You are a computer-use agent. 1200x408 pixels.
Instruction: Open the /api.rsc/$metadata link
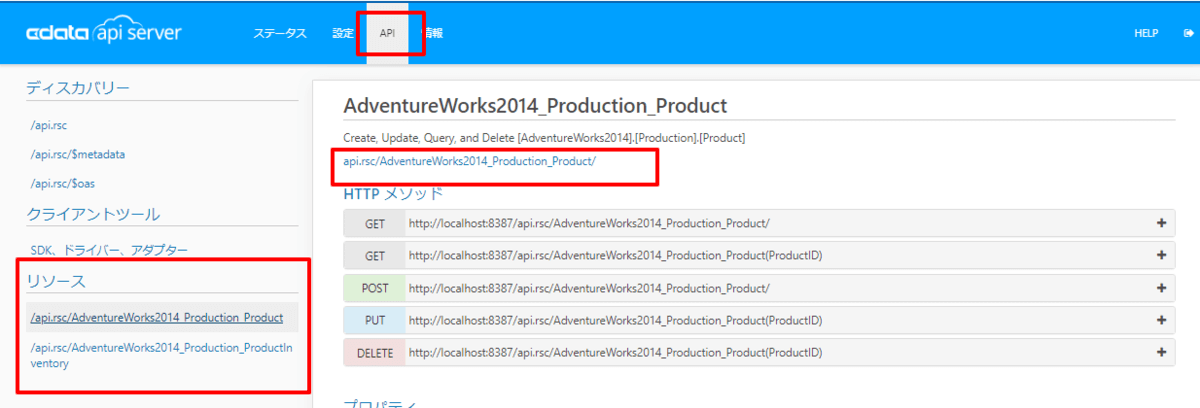(78, 154)
